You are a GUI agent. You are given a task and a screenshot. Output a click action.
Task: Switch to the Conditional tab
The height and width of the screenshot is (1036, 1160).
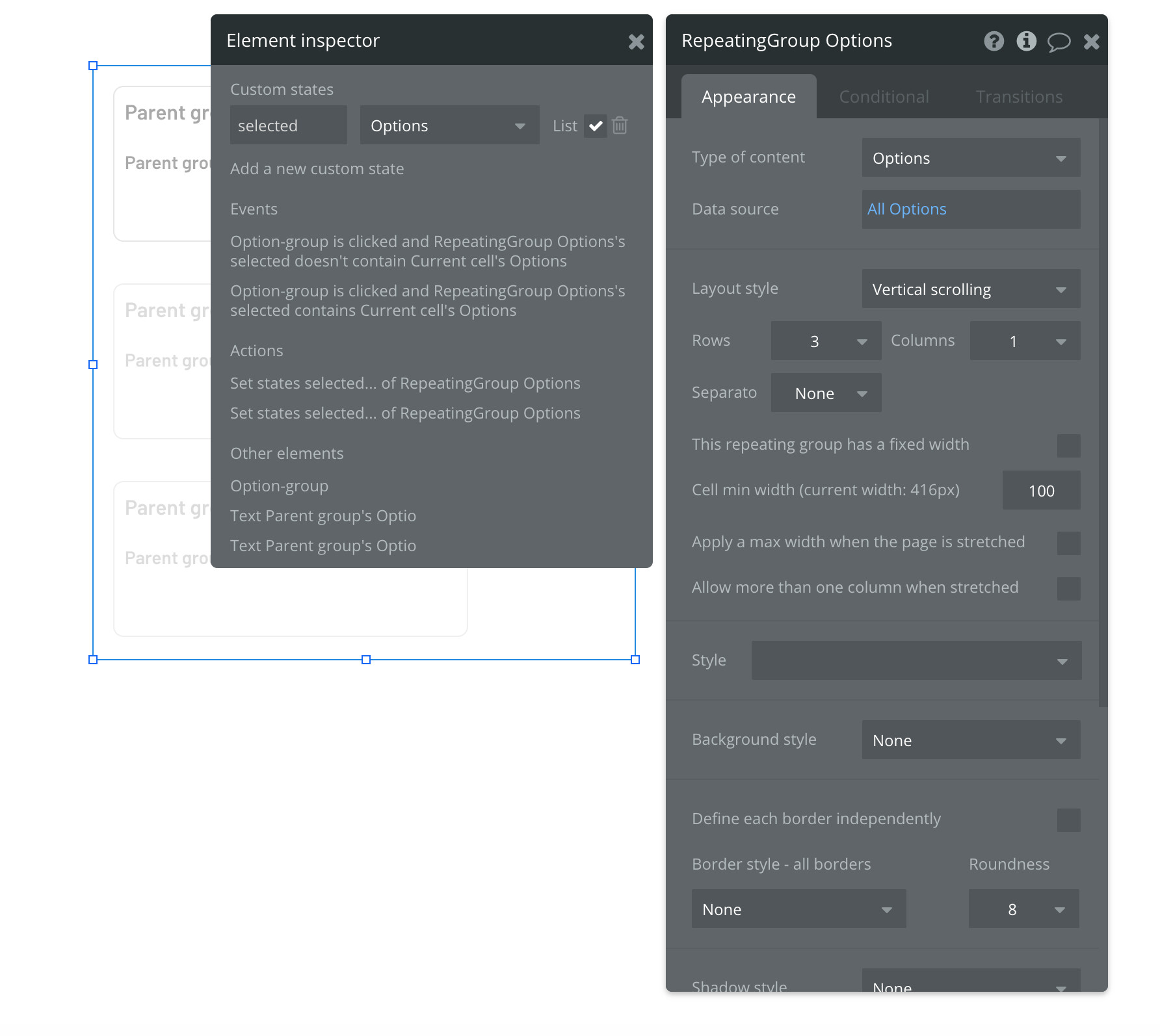coord(884,97)
